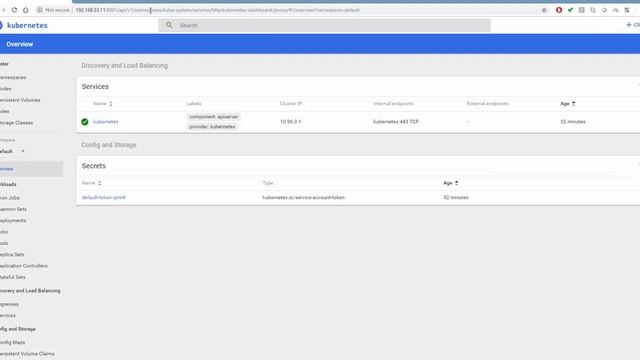
Task: Click the Services card title
Action: (x=95, y=87)
